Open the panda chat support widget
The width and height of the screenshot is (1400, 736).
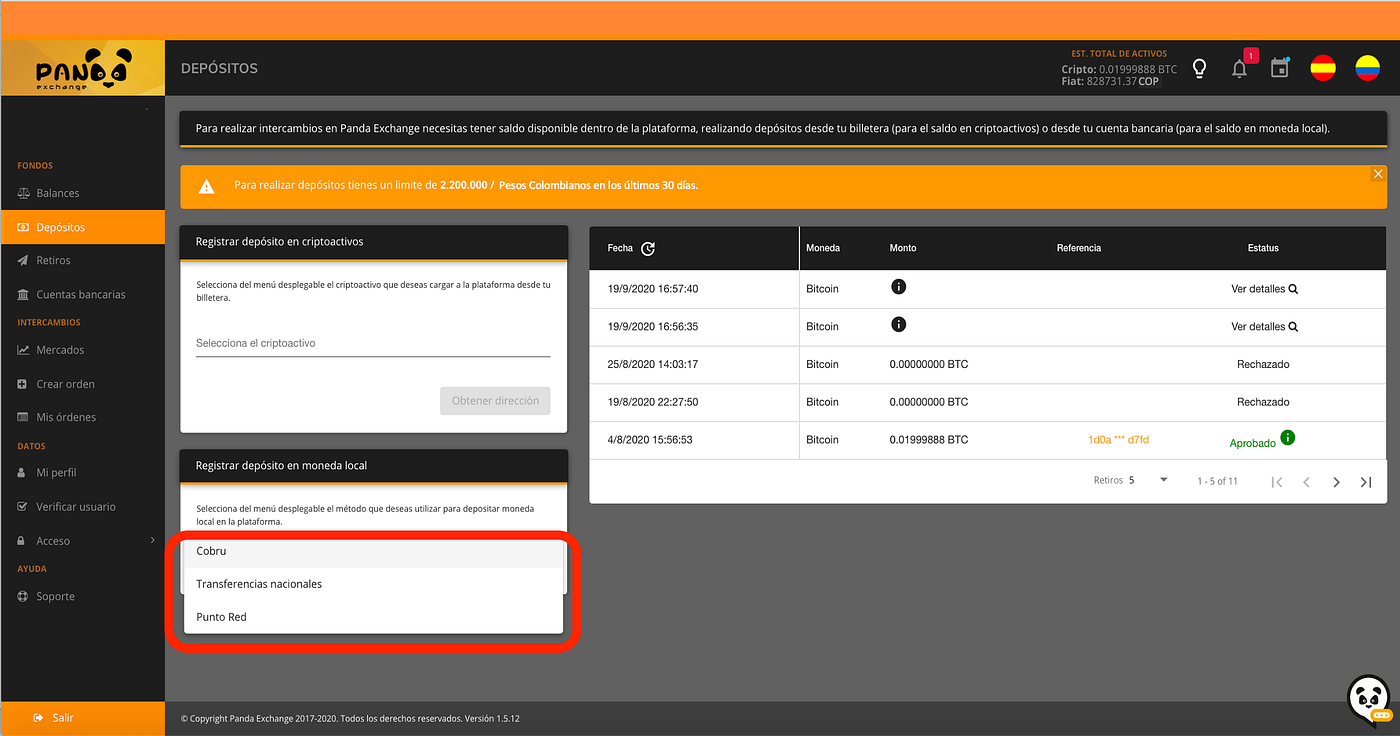tap(1368, 700)
